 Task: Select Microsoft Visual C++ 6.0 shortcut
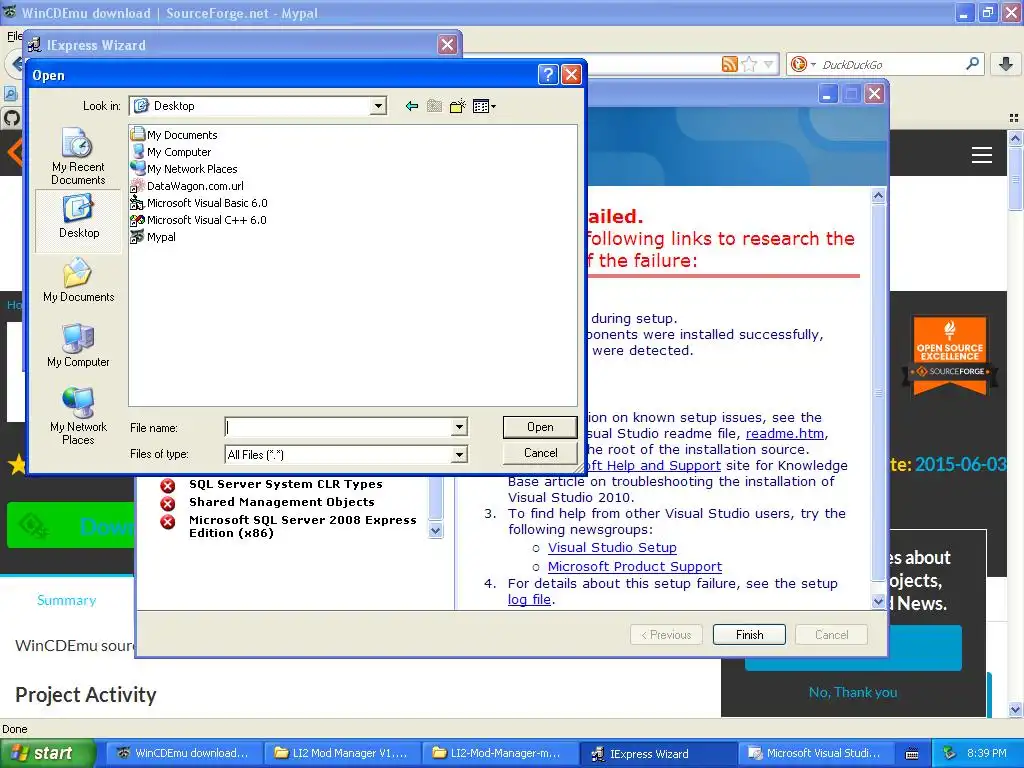[x=199, y=219]
